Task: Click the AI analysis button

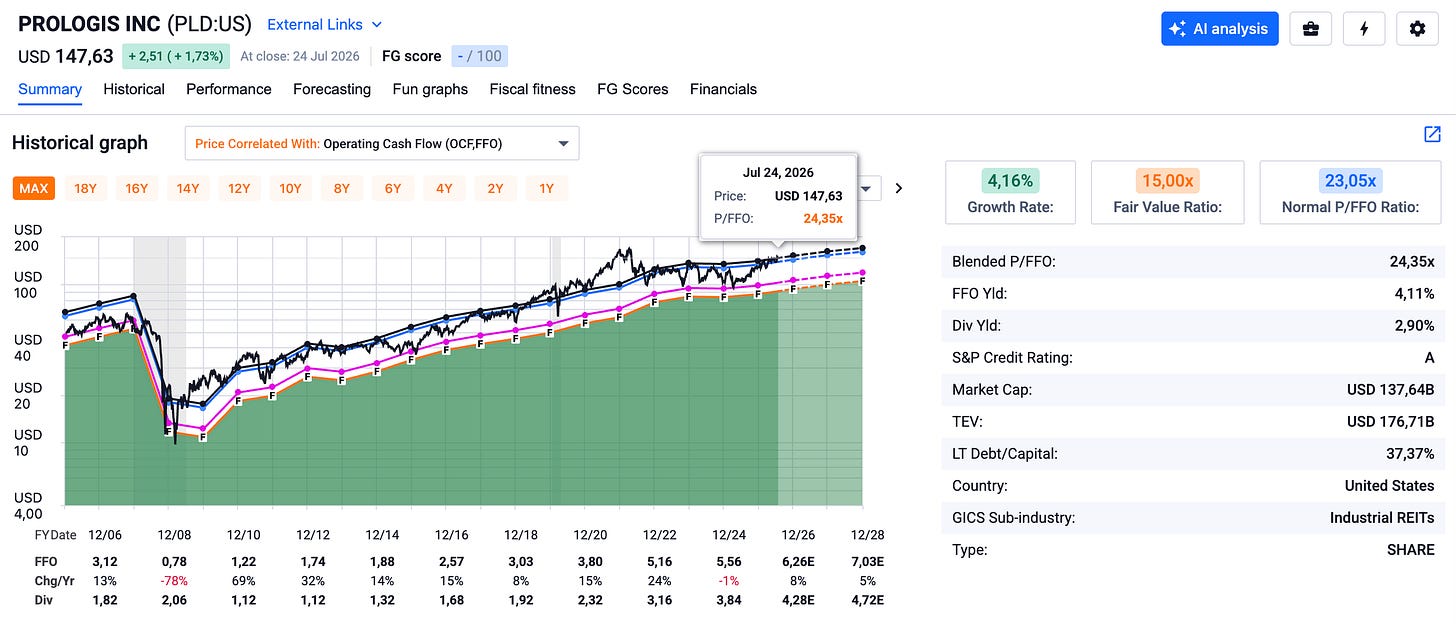Action: coord(1220,29)
